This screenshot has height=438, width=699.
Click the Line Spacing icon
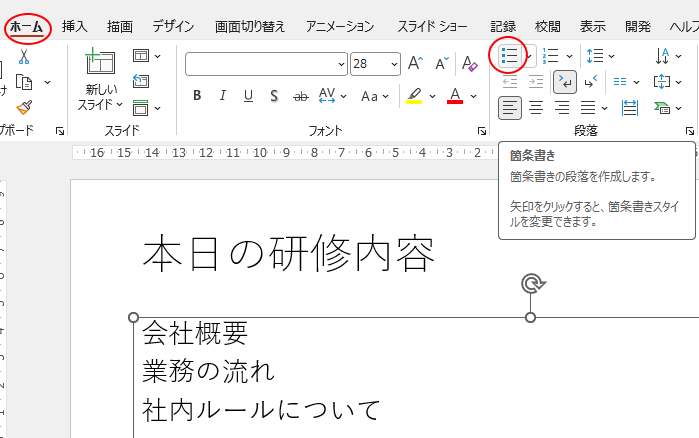(x=595, y=56)
